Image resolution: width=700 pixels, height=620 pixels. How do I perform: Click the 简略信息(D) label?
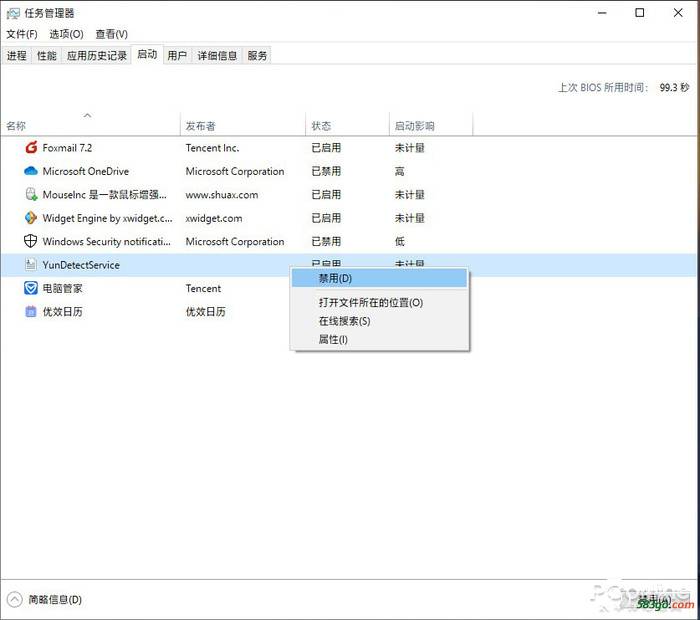coord(55,599)
